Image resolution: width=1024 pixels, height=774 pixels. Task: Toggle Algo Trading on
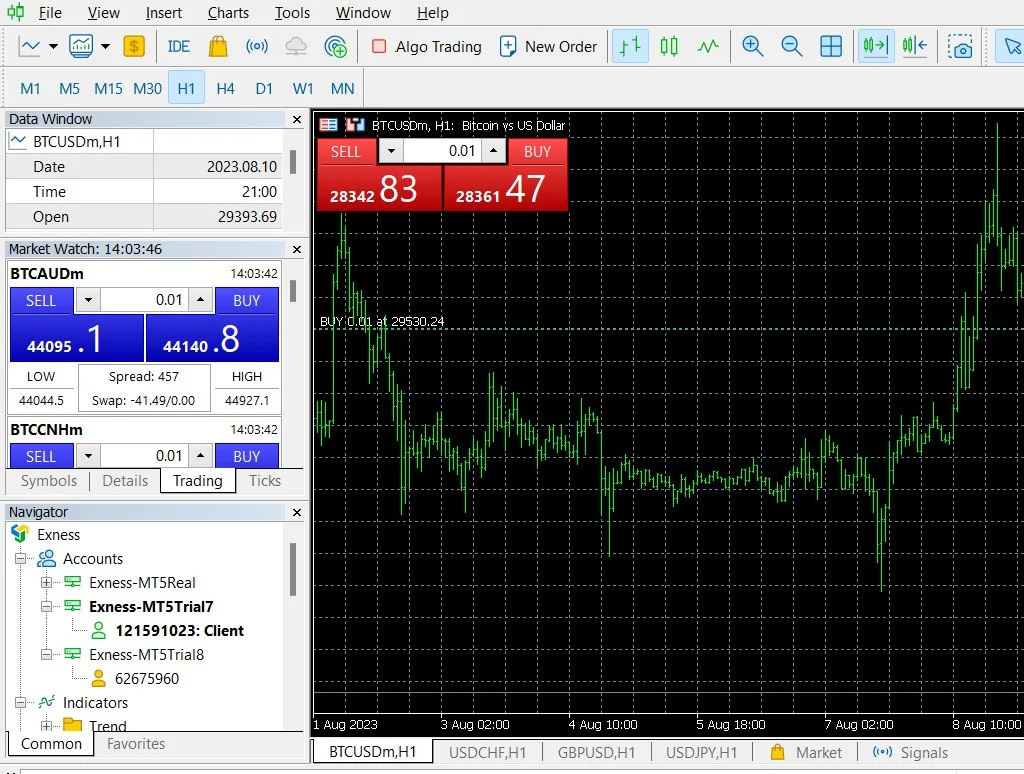tap(426, 46)
